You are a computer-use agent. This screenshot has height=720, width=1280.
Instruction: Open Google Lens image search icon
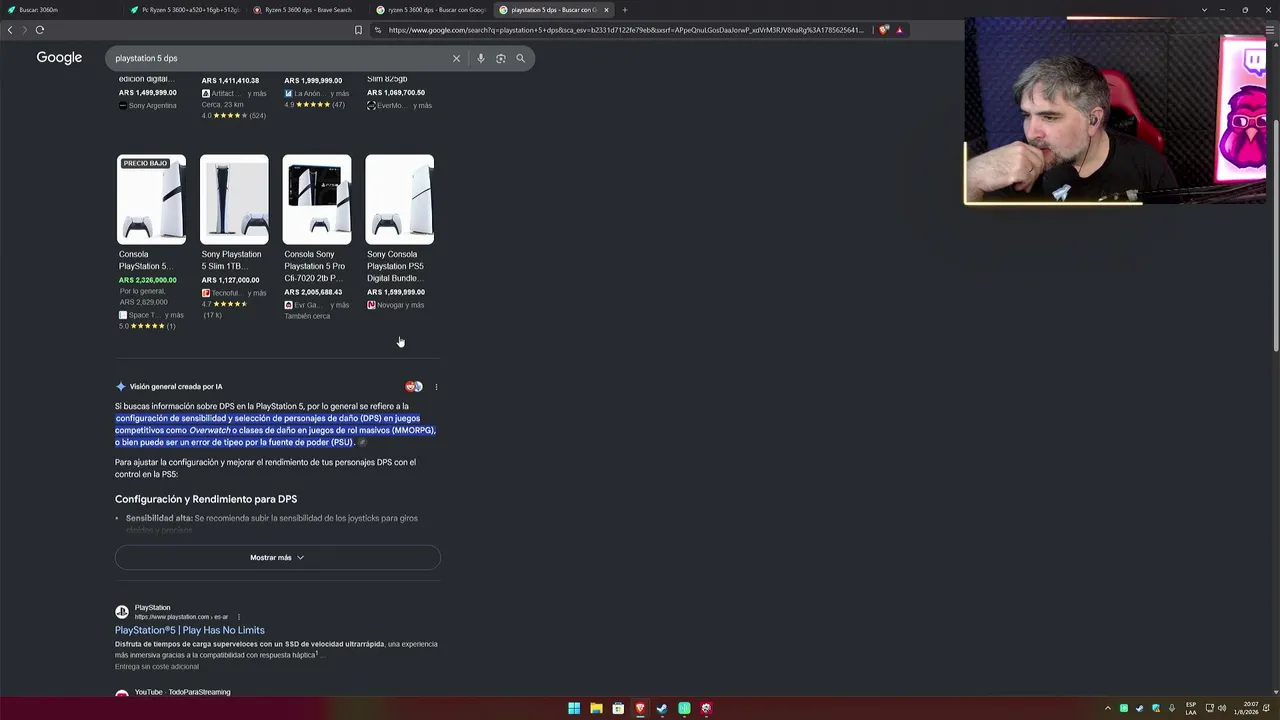click(501, 58)
